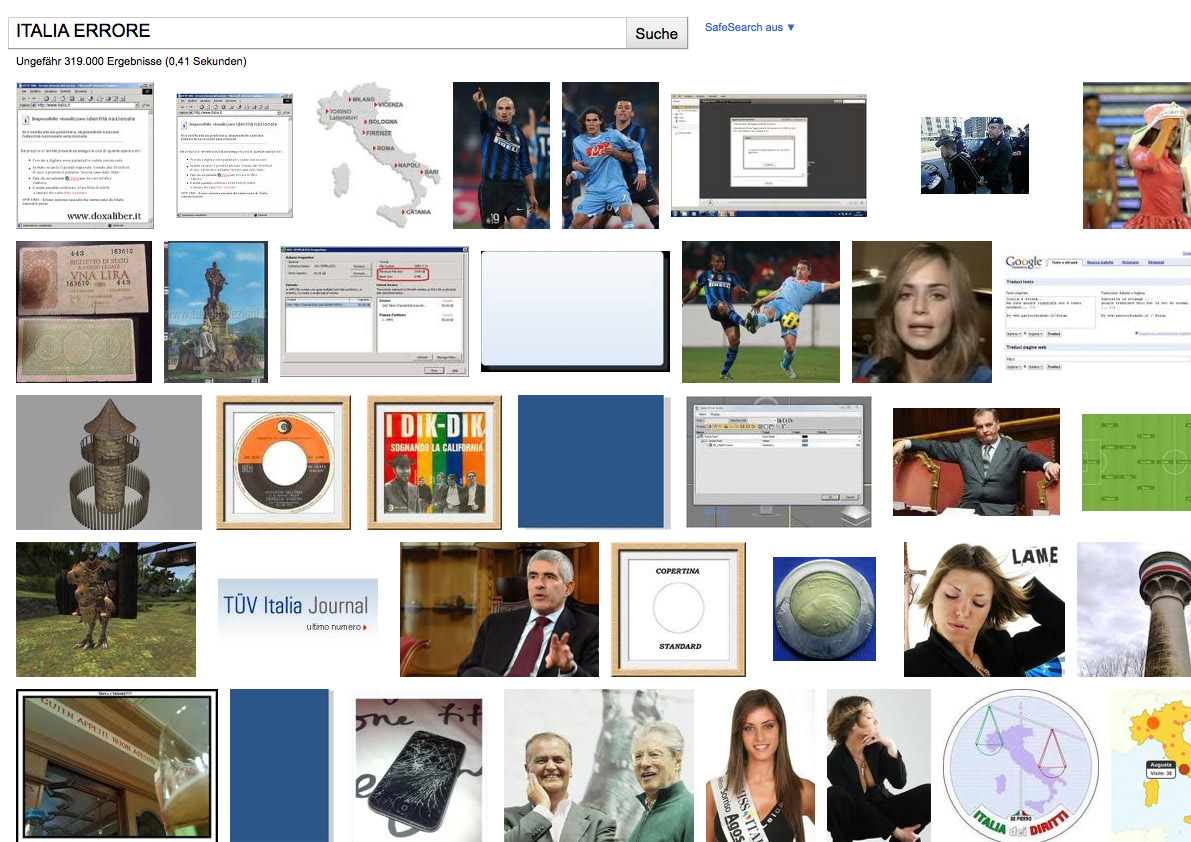Open the software window with list dialog thumbnail

pyautogui.click(x=779, y=462)
